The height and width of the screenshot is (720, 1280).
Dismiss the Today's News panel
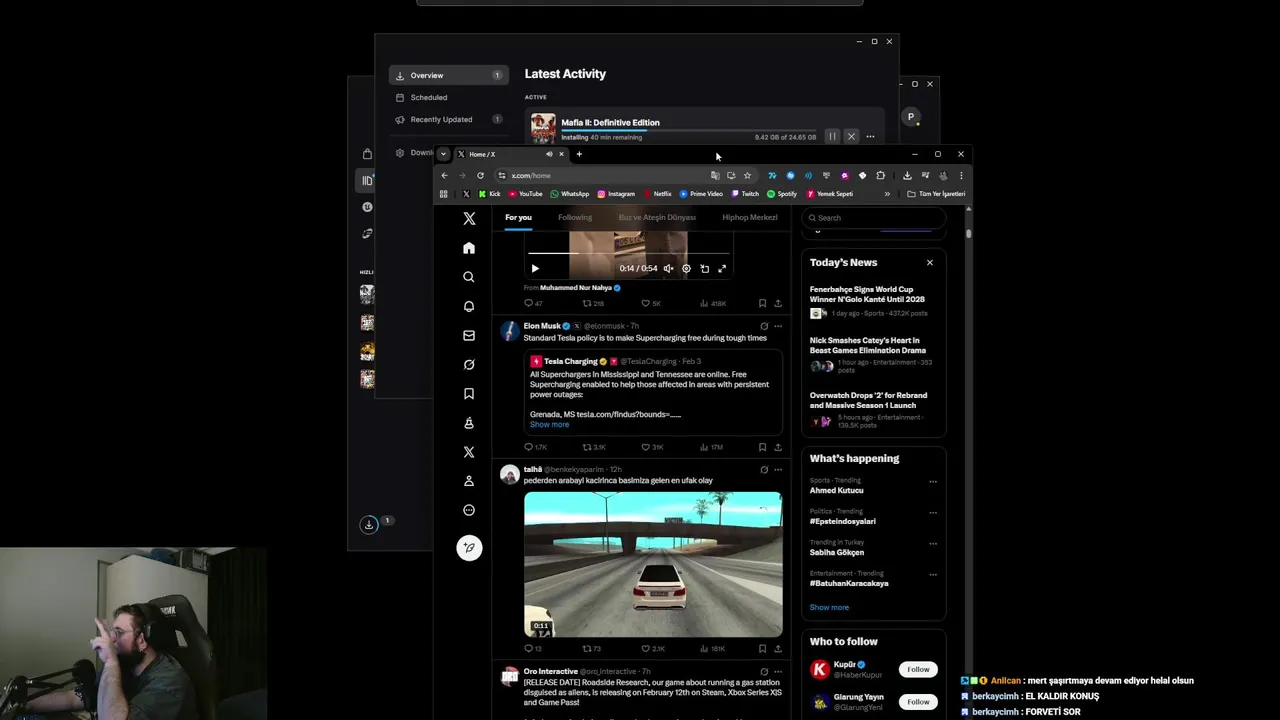[929, 262]
